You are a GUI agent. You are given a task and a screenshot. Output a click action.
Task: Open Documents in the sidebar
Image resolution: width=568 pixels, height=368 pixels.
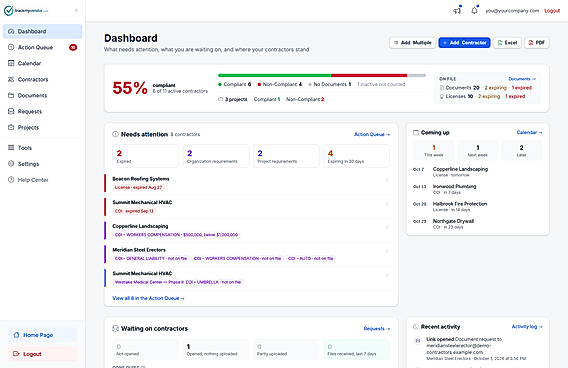(42, 95)
